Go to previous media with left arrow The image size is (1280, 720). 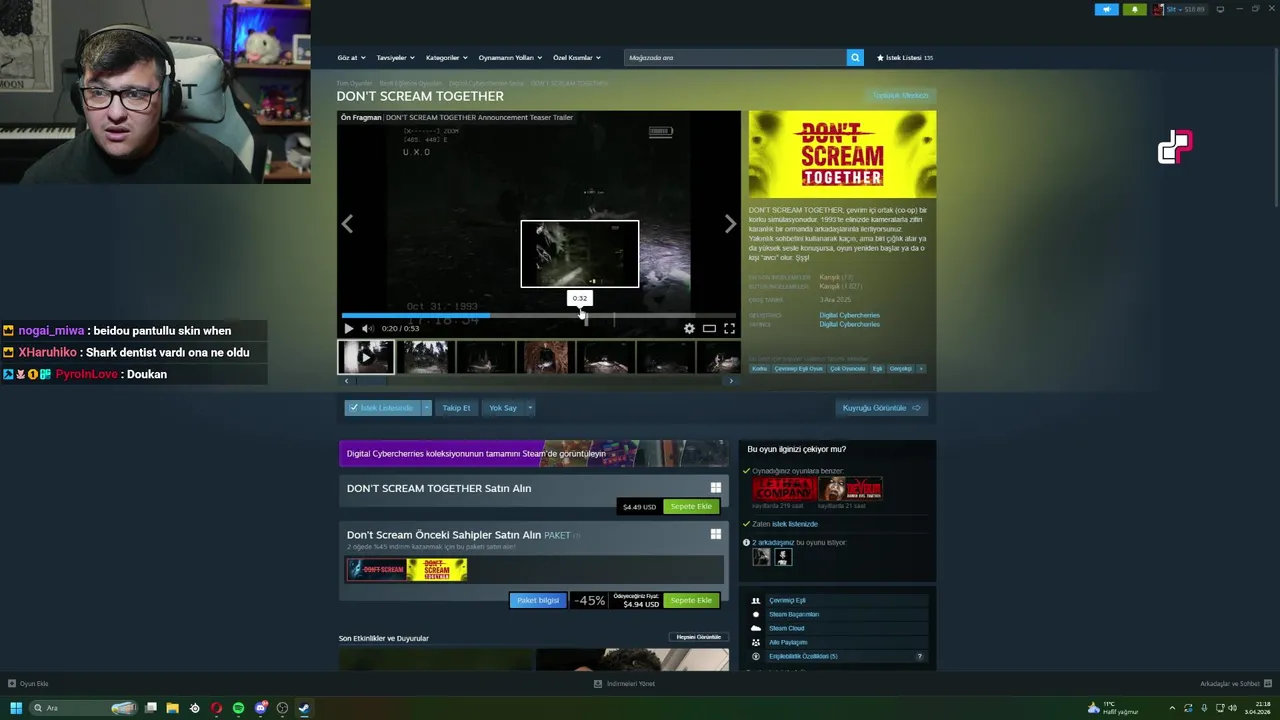coord(347,225)
